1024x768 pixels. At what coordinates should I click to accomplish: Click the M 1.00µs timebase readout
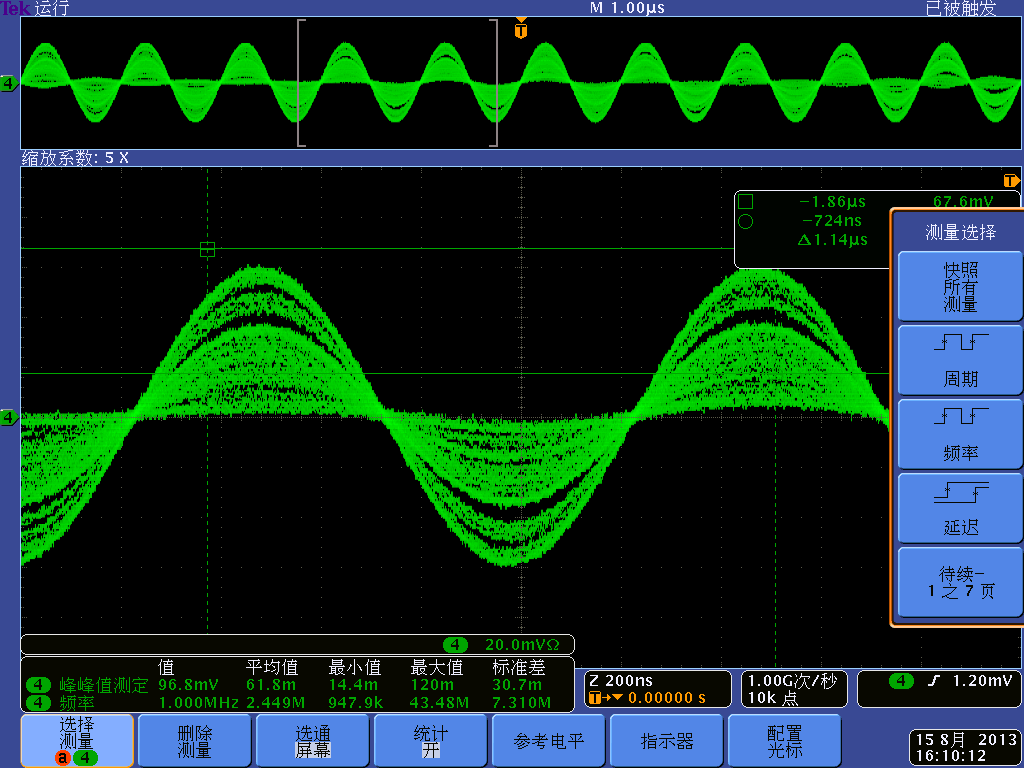pos(627,8)
